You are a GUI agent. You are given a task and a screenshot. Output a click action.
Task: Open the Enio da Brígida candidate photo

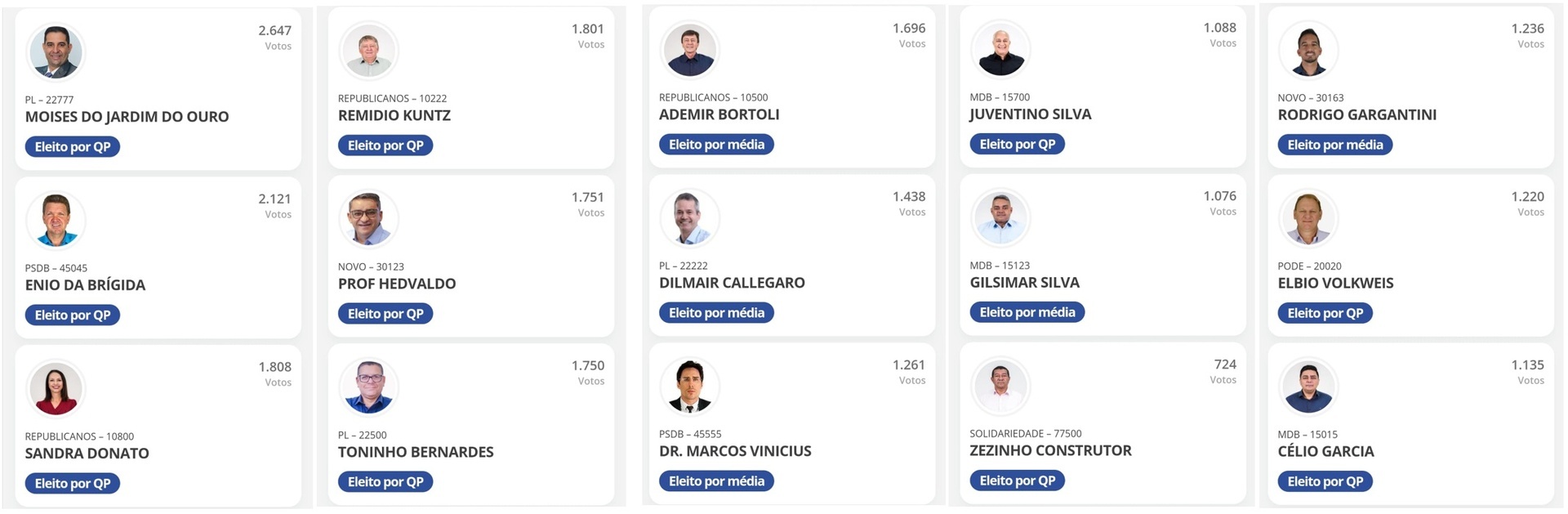click(56, 221)
